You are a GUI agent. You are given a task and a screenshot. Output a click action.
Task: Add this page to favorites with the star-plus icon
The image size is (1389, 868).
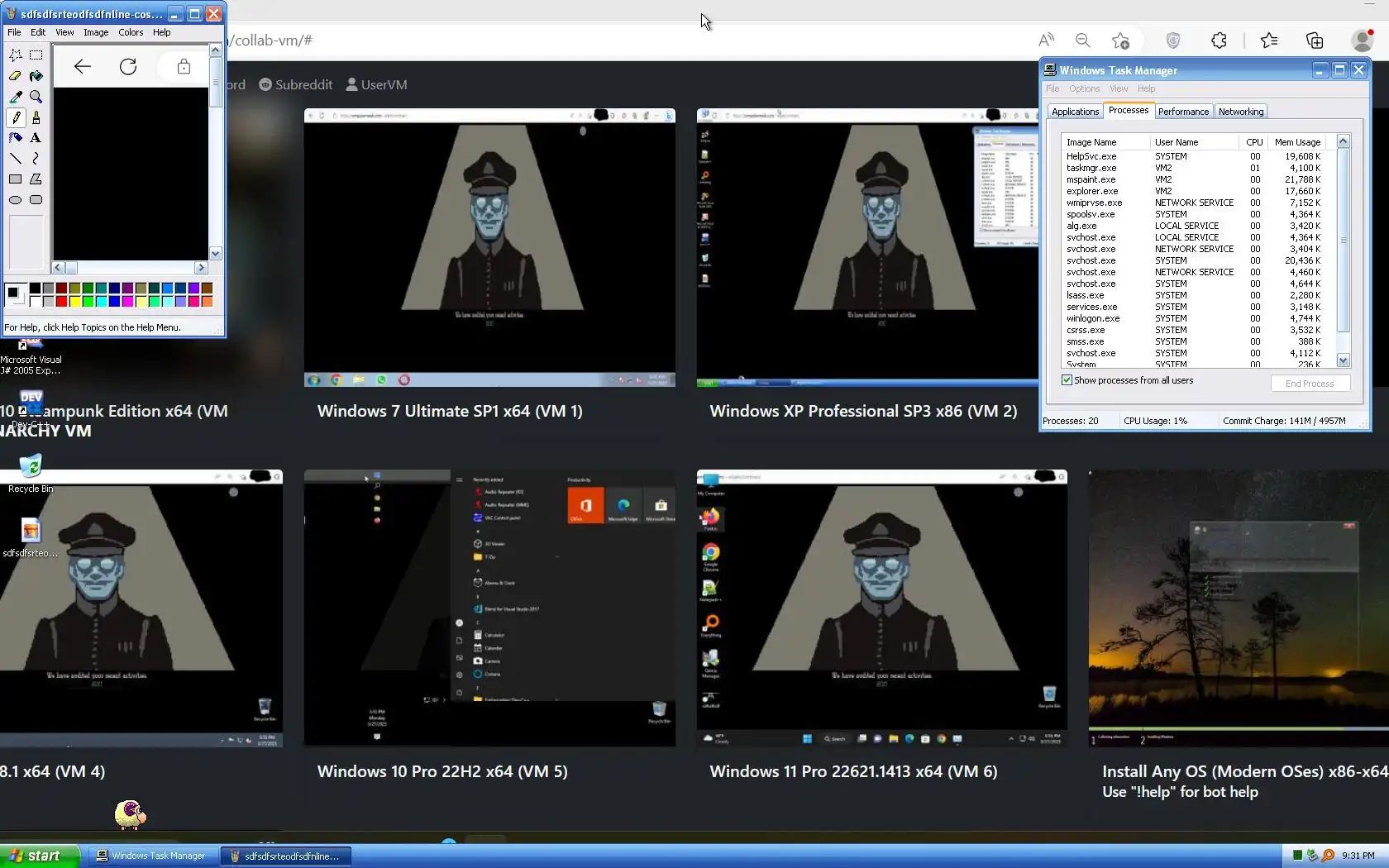1120,40
